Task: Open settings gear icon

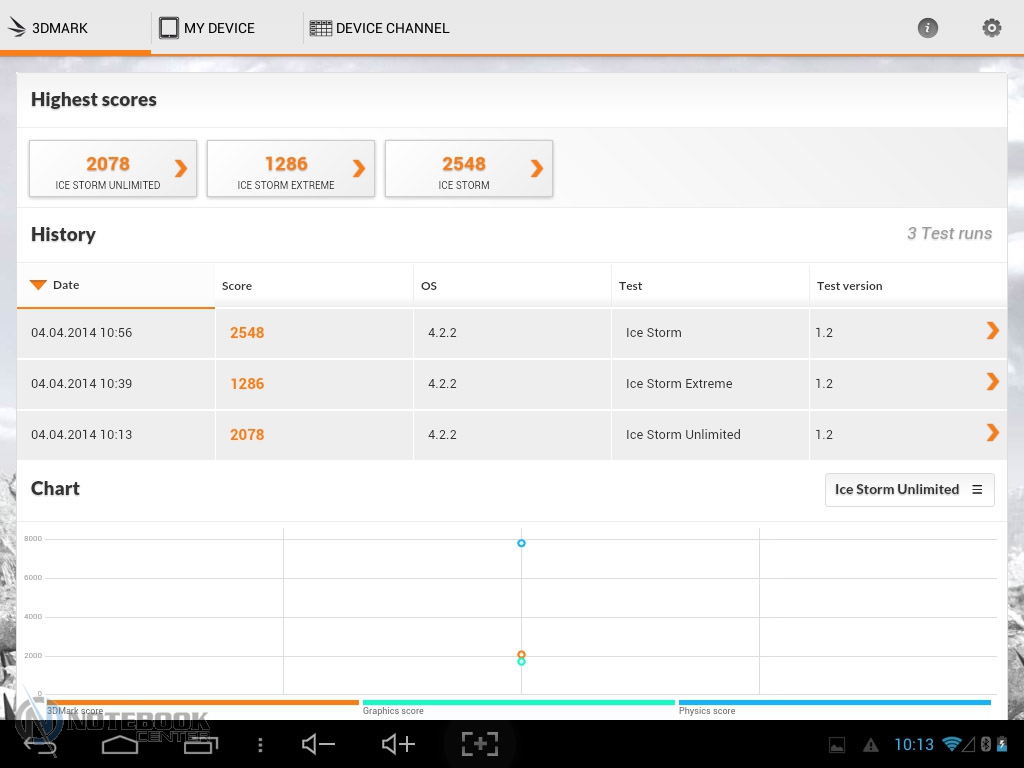Action: point(991,28)
